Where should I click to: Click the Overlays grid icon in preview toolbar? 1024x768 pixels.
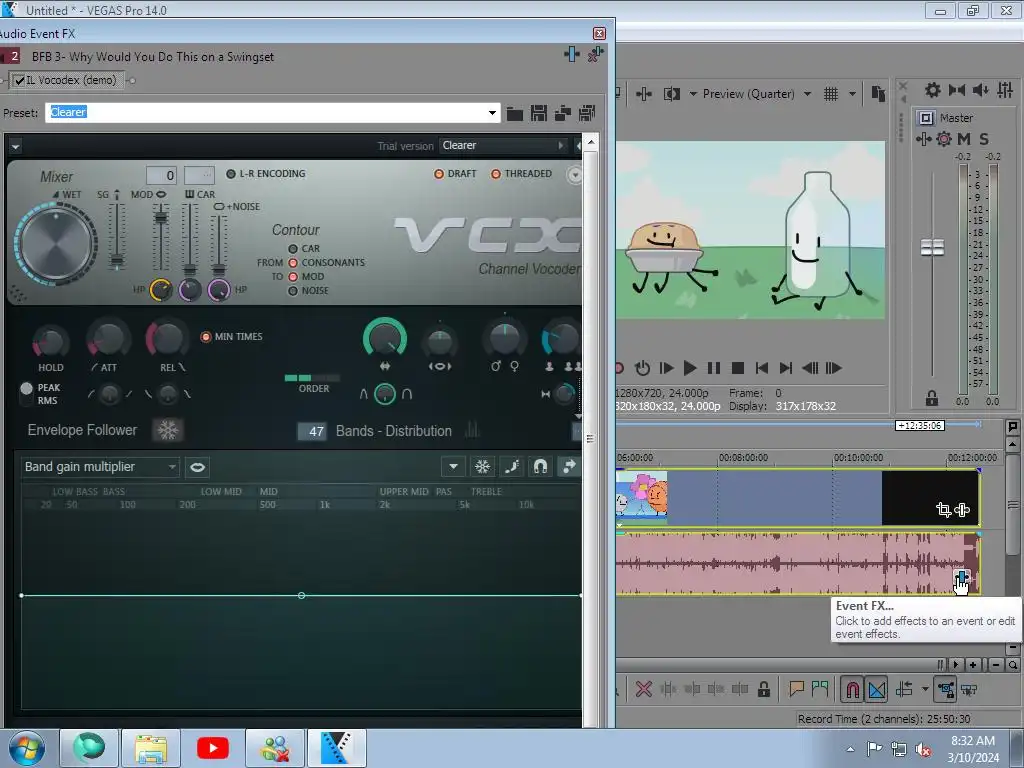[x=831, y=94]
